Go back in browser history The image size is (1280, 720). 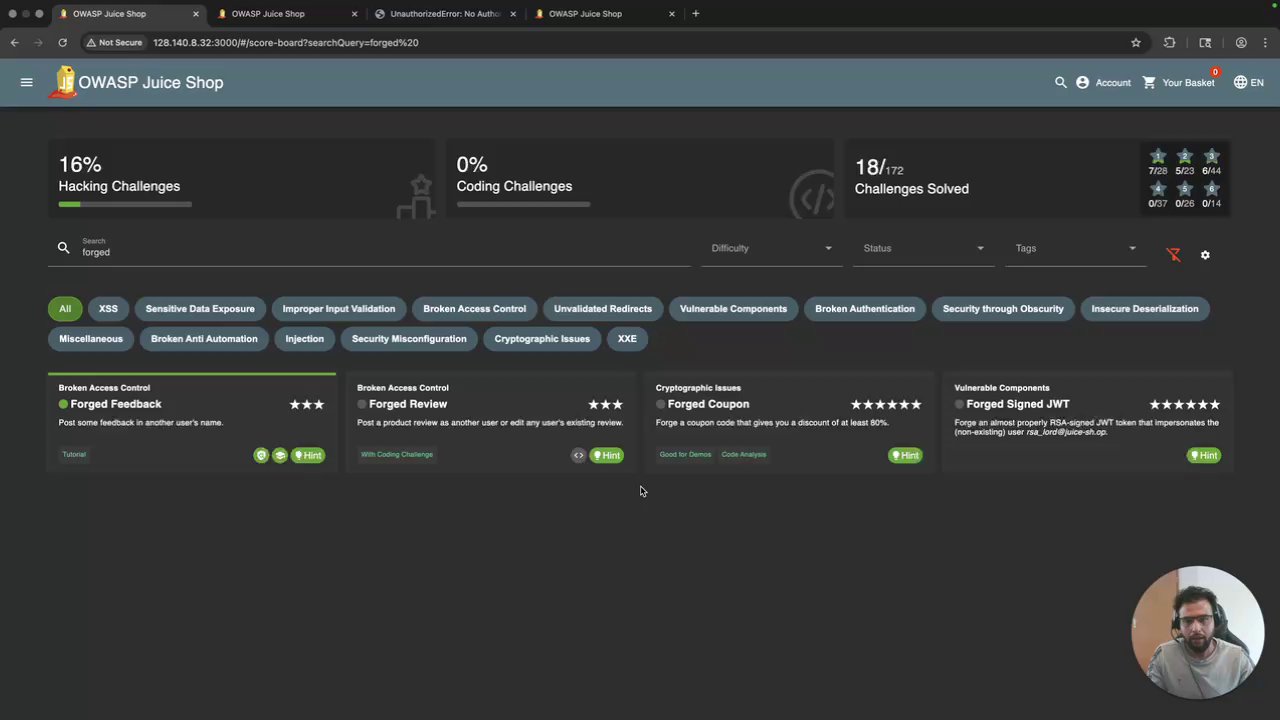[14, 43]
